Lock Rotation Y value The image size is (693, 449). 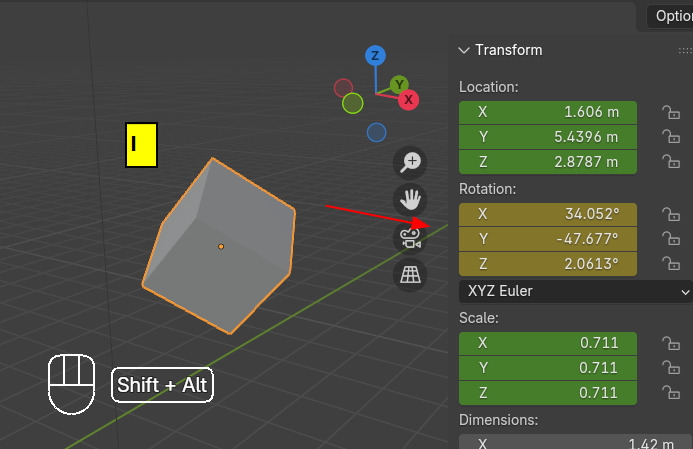671,239
